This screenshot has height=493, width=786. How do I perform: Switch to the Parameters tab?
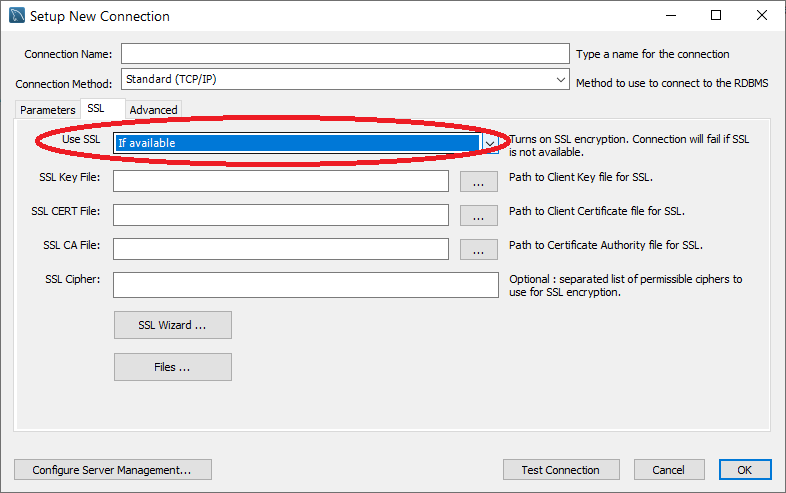[x=47, y=110]
